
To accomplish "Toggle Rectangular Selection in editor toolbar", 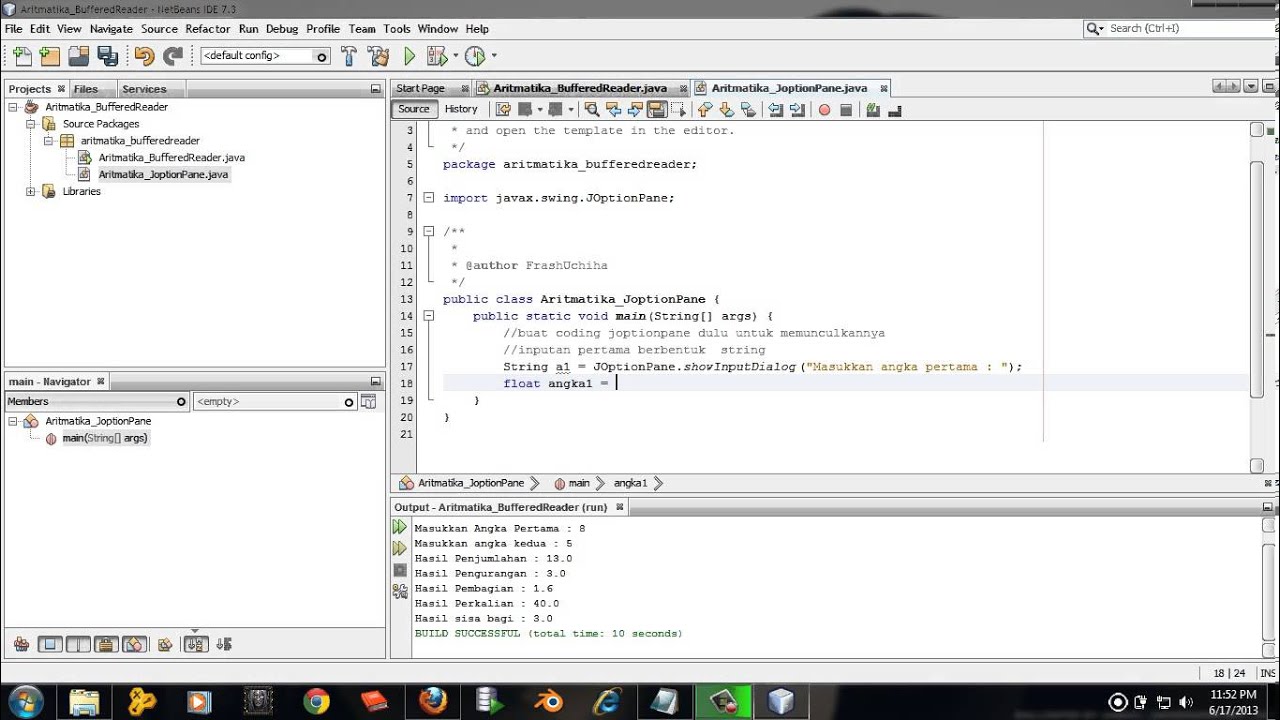I will pos(679,110).
